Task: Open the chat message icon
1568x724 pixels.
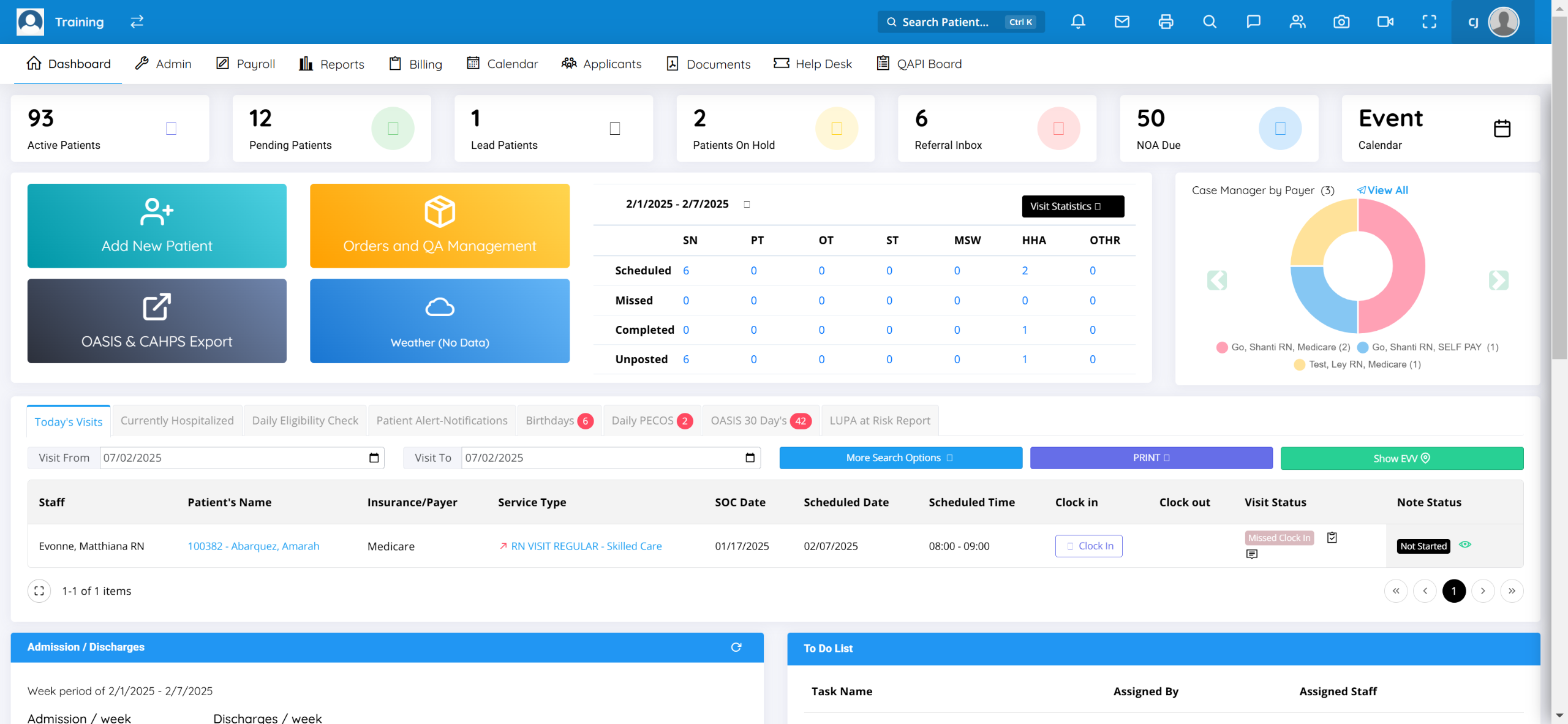Action: tap(1253, 22)
